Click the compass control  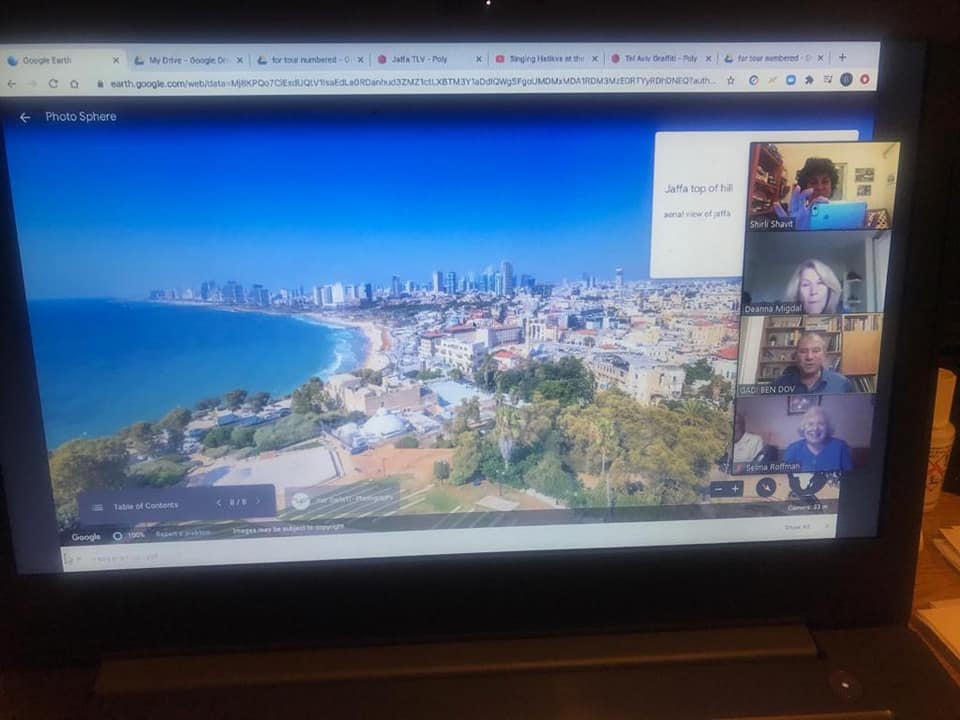click(766, 487)
